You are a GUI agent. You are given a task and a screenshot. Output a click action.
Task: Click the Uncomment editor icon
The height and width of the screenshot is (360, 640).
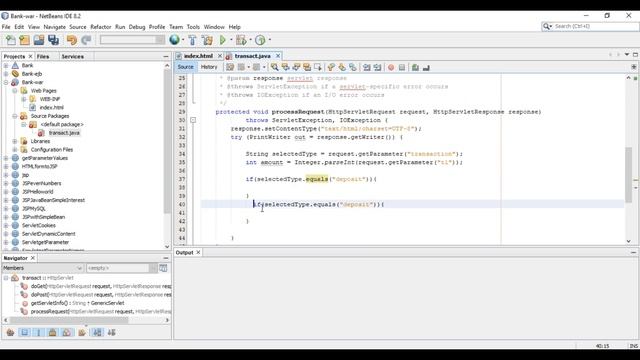426,67
